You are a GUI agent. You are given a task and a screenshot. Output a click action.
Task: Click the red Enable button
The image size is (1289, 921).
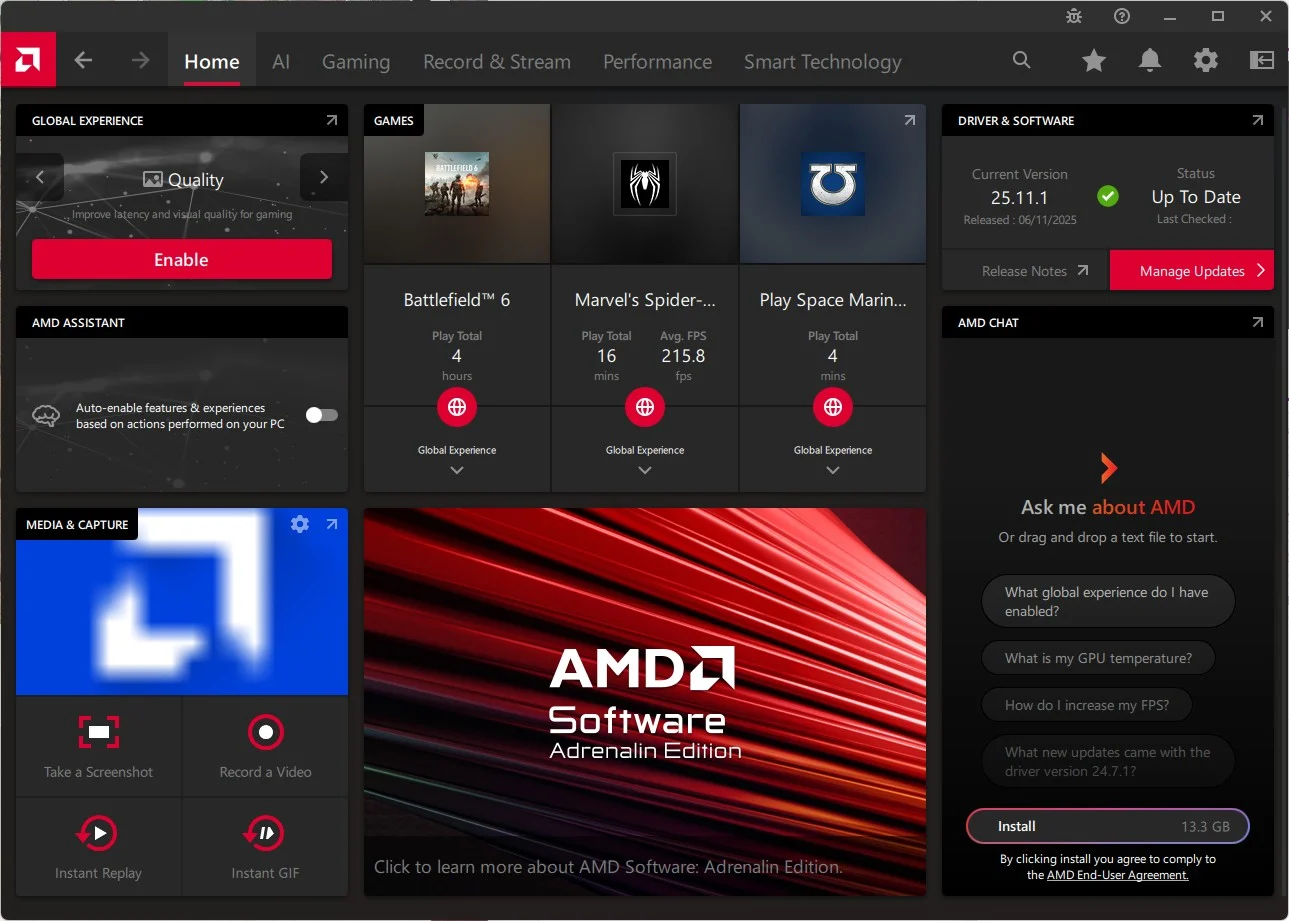pos(181,260)
